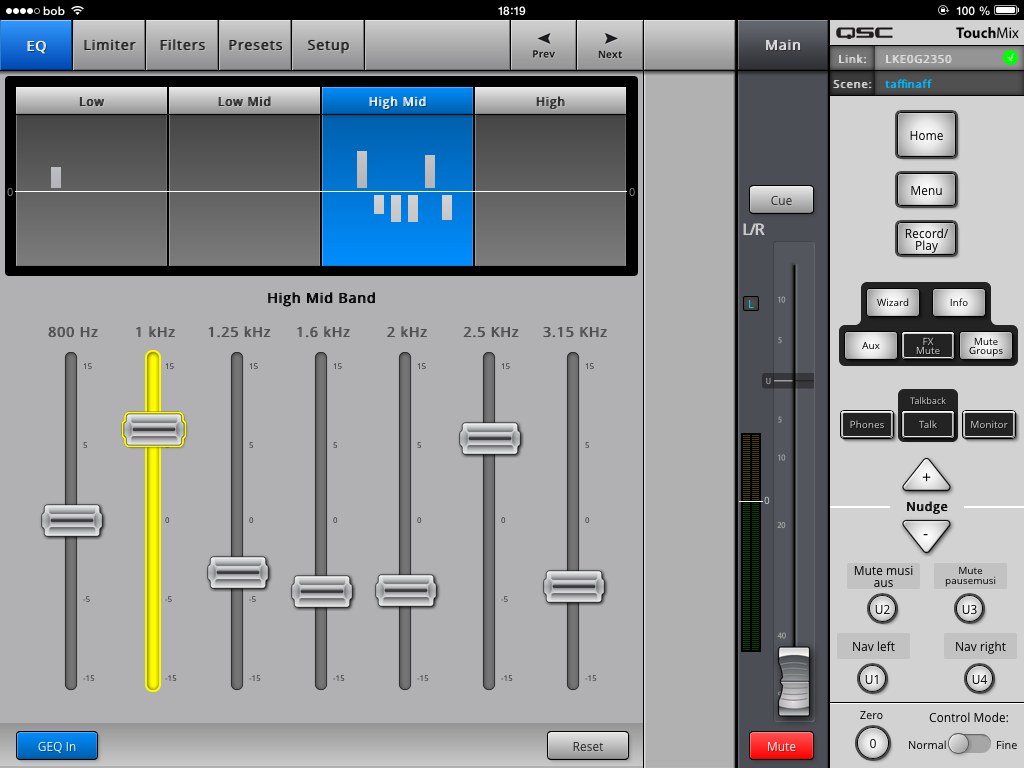This screenshot has width=1024, height=768.
Task: Select the Low band section
Action: click(x=91, y=176)
